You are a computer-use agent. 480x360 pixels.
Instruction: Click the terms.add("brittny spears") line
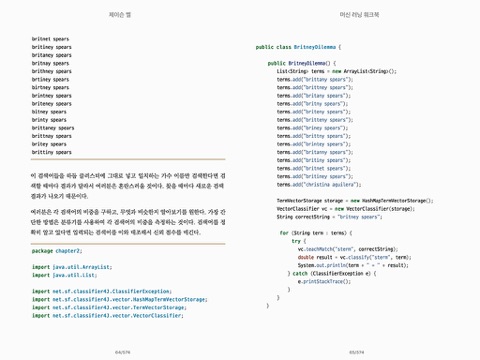point(313,136)
